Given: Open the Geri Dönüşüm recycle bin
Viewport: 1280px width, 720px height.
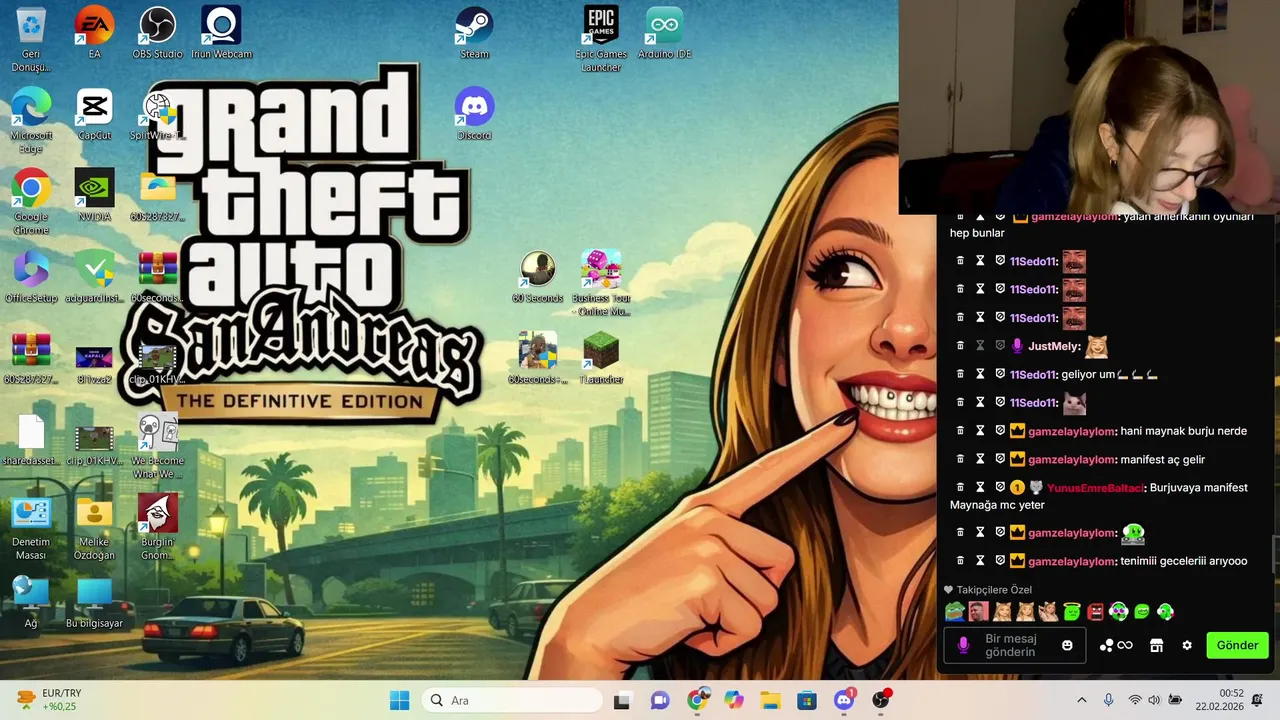Looking at the screenshot, I should (31, 39).
